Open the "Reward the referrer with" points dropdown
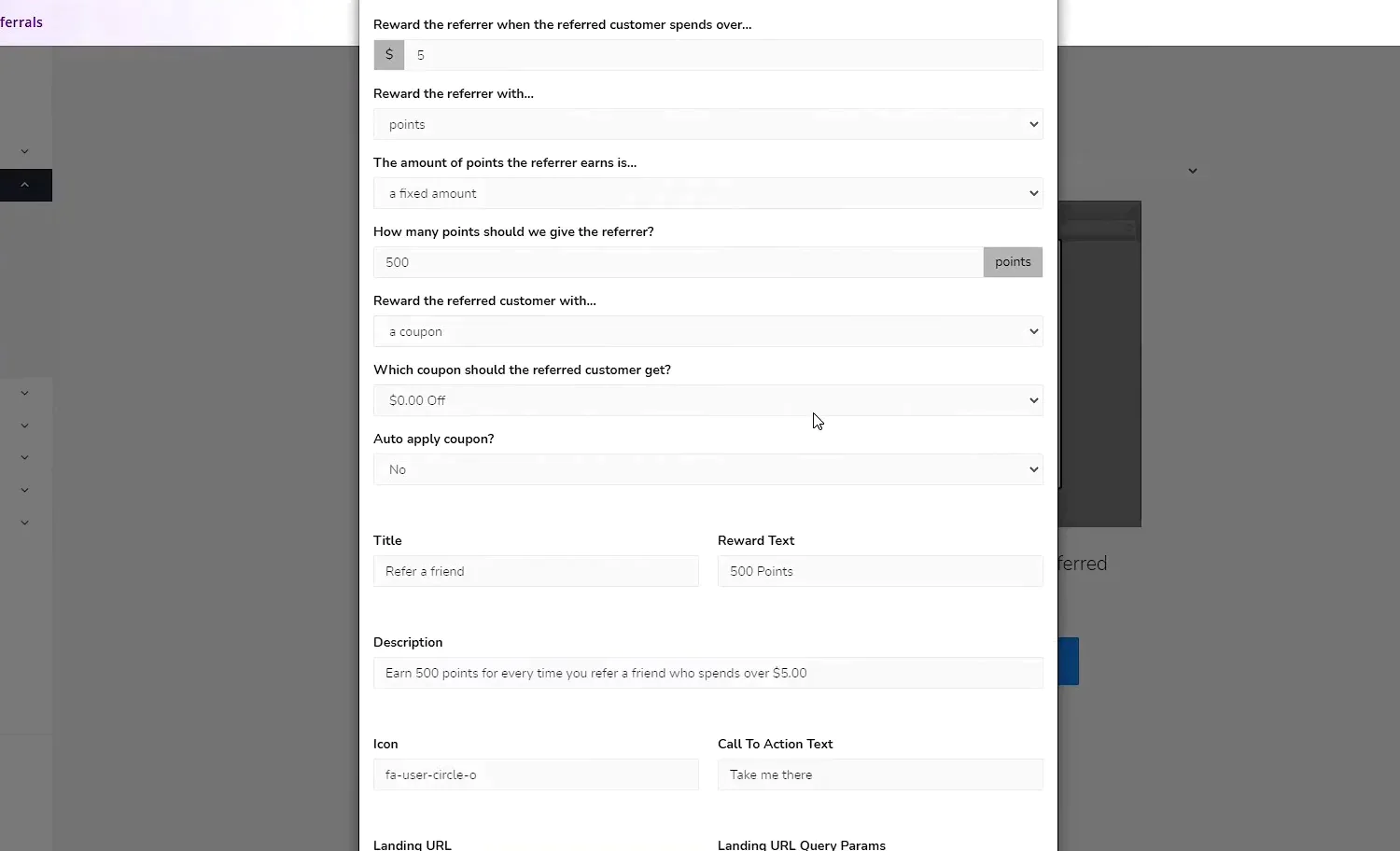The image size is (1400, 851). point(707,124)
